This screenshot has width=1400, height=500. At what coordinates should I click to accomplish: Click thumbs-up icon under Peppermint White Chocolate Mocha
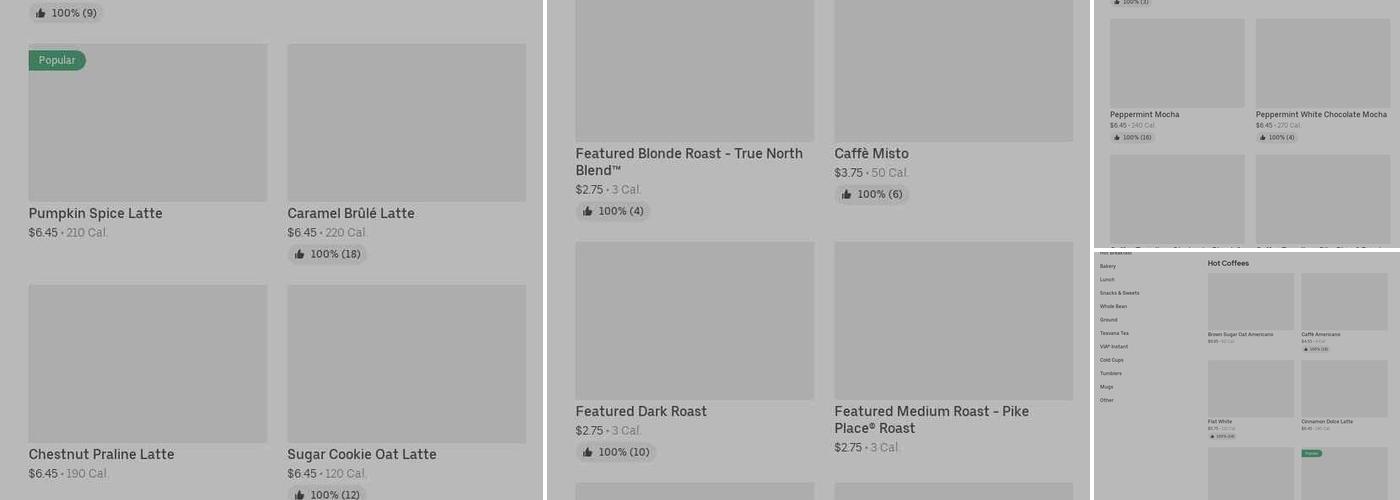[x=1262, y=137]
